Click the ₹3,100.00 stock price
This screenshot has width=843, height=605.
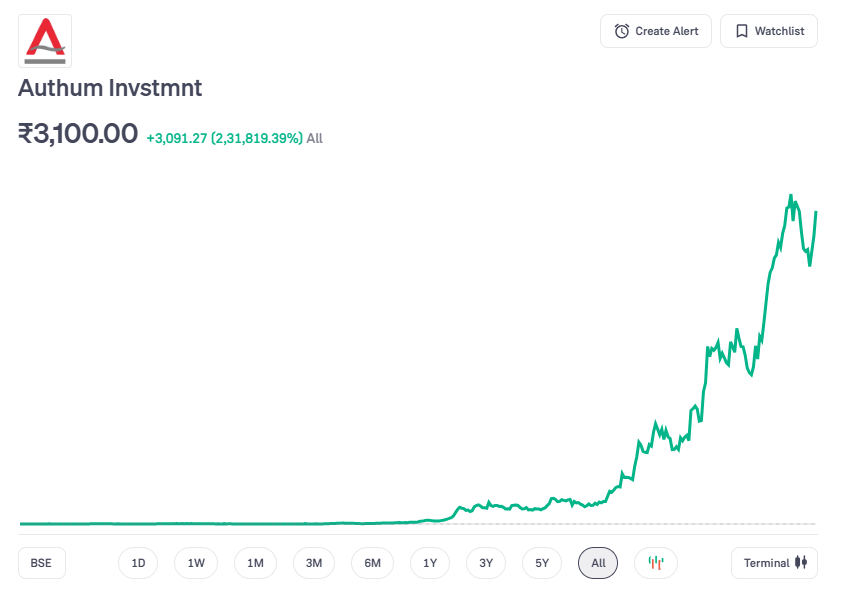[x=78, y=133]
